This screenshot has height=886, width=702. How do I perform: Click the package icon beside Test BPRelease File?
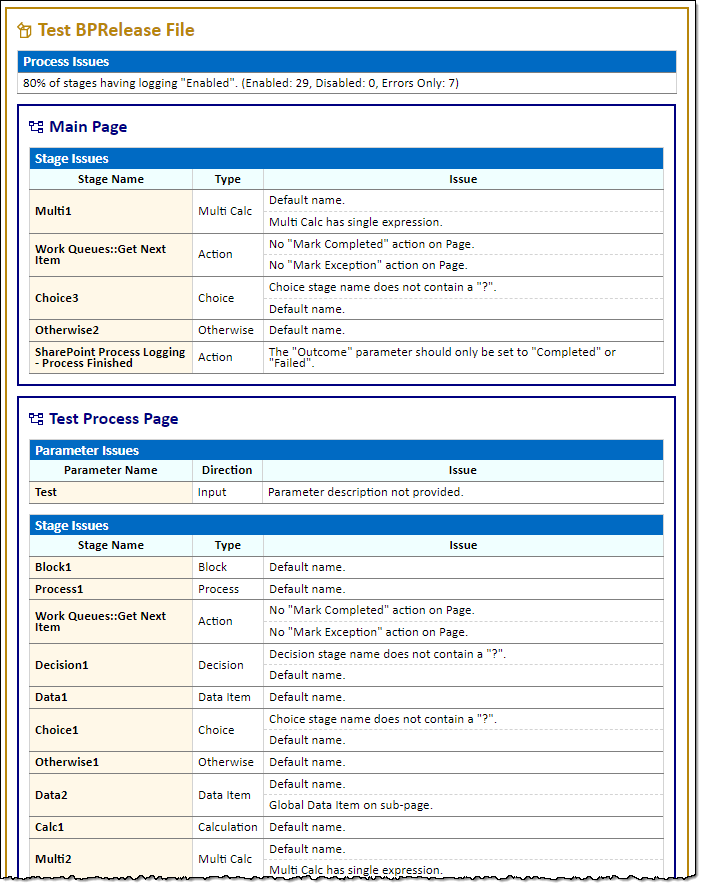click(x=24, y=30)
